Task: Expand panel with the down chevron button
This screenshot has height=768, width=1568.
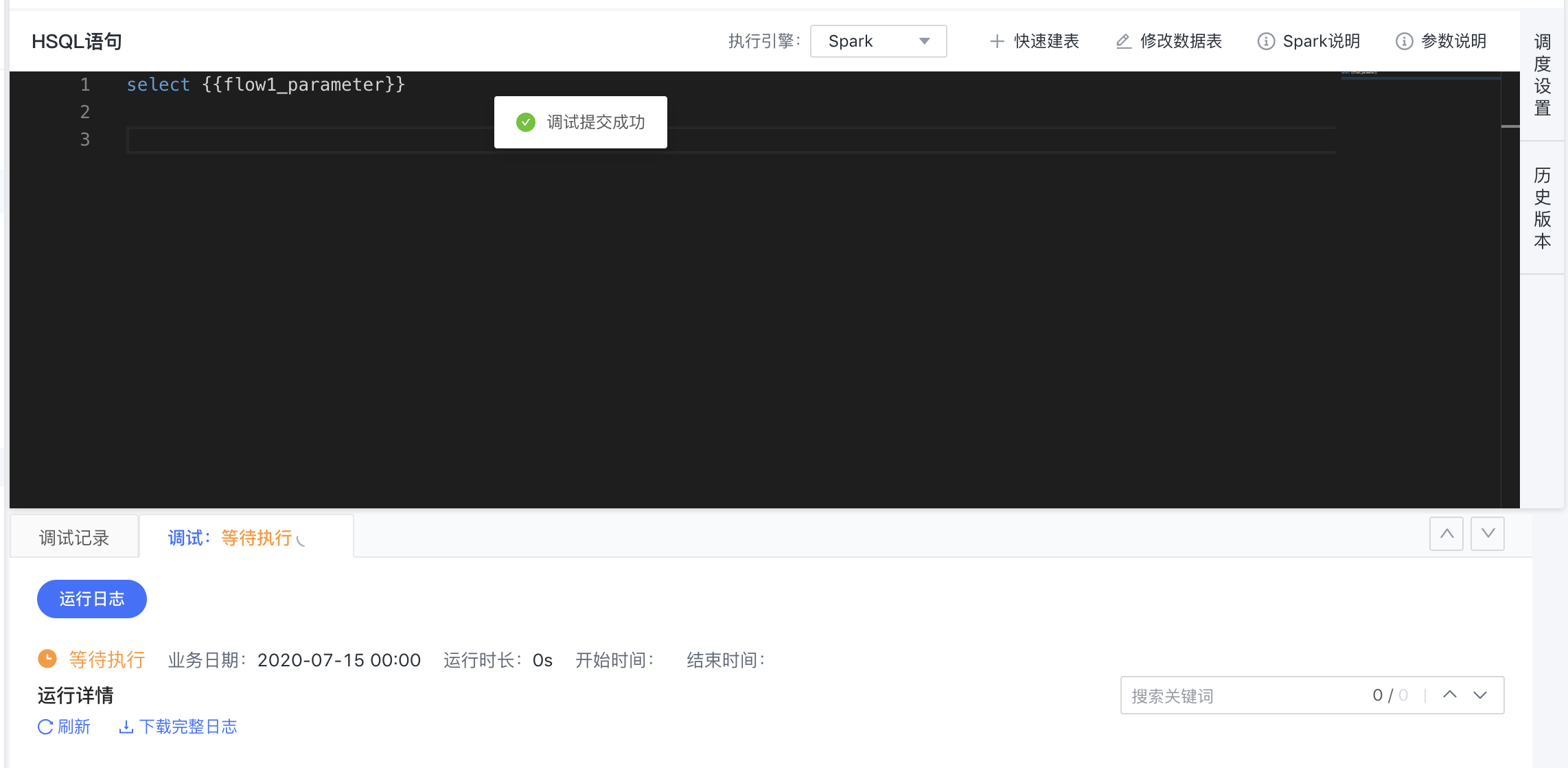Action: tap(1488, 534)
